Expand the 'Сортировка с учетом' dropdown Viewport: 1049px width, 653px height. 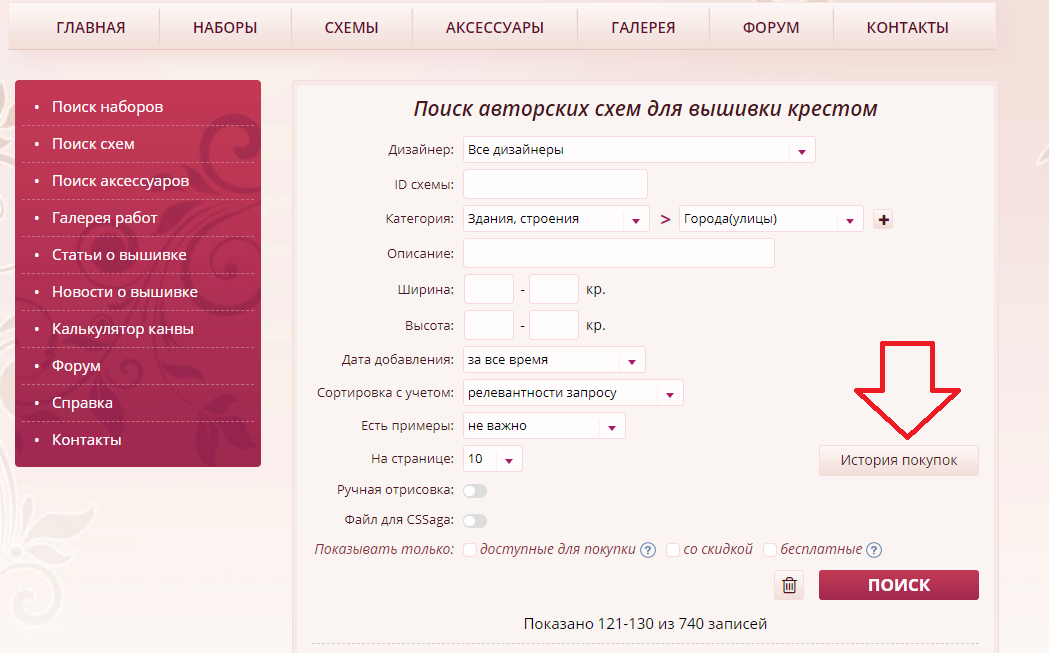pos(573,393)
